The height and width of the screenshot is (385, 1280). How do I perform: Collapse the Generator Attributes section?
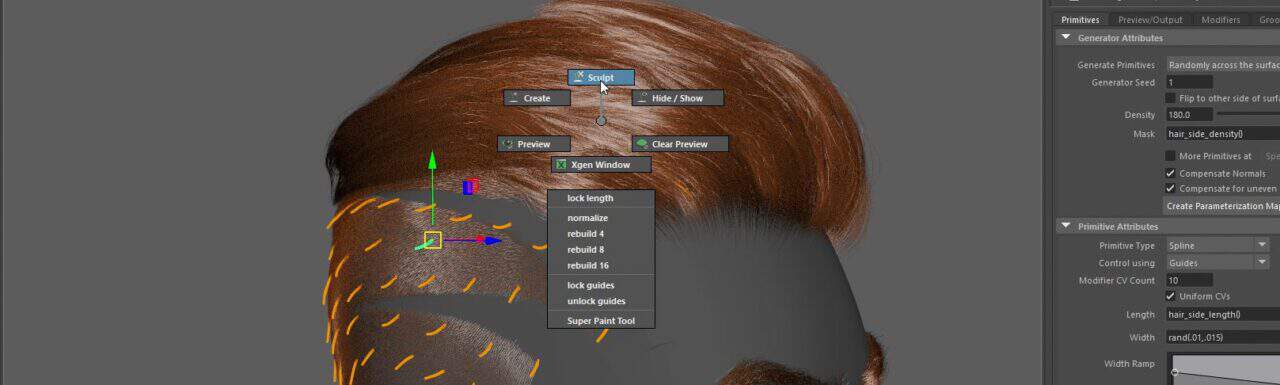[x=1066, y=38]
